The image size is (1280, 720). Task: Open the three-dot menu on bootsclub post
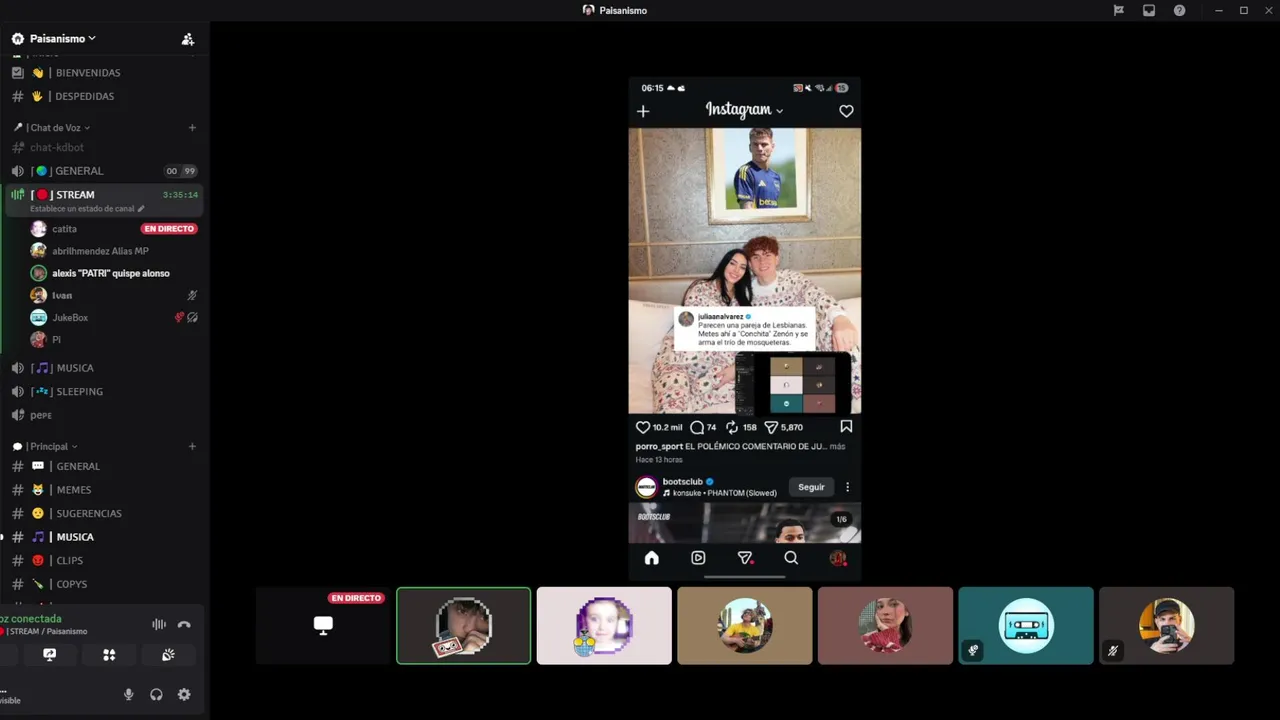(x=847, y=487)
